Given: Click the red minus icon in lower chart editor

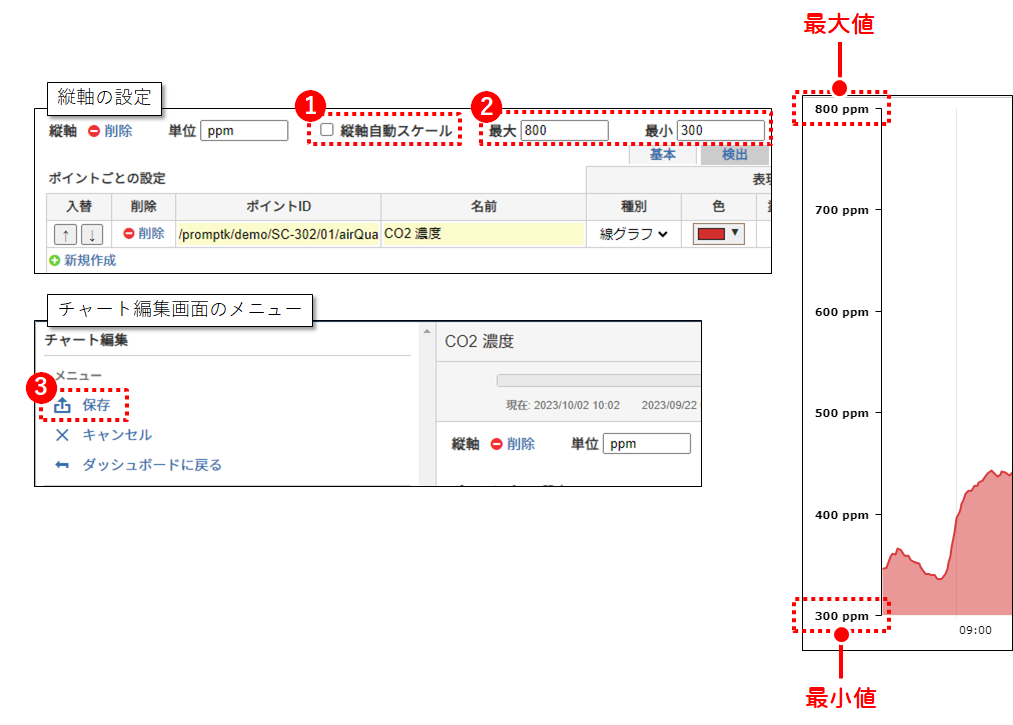Looking at the screenshot, I should click(x=496, y=444).
